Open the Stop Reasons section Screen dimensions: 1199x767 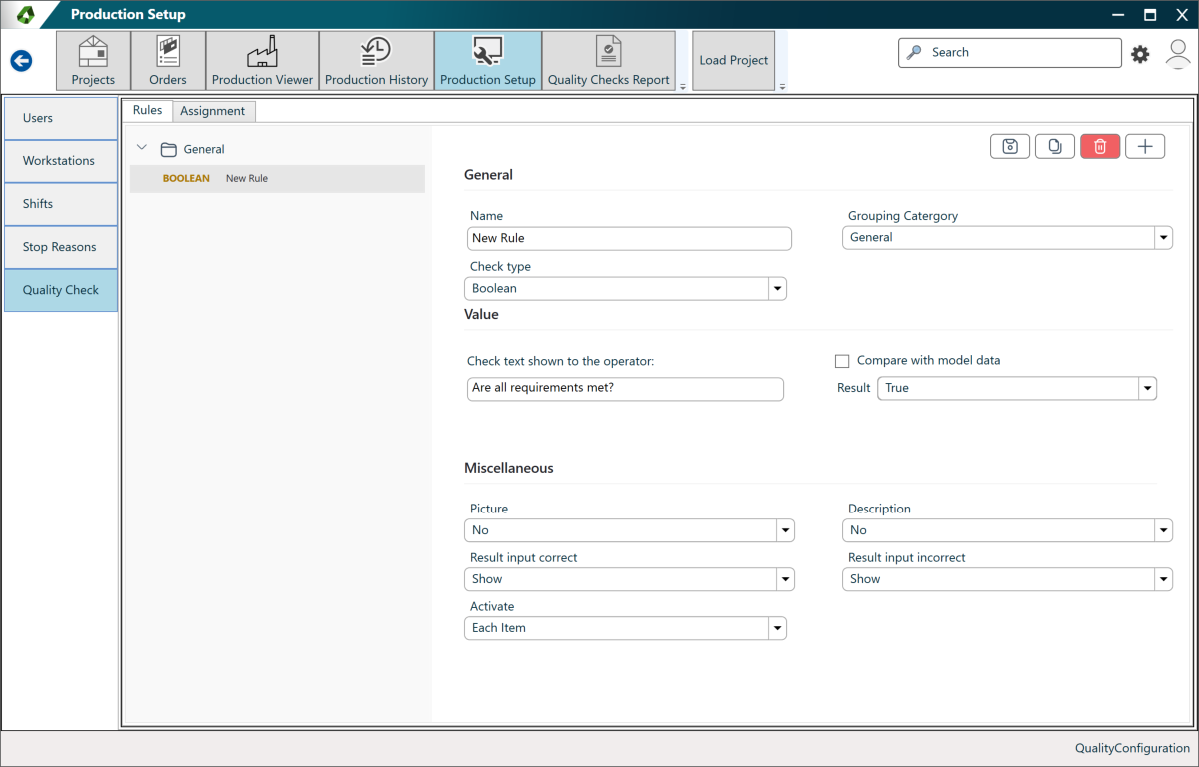point(60,247)
